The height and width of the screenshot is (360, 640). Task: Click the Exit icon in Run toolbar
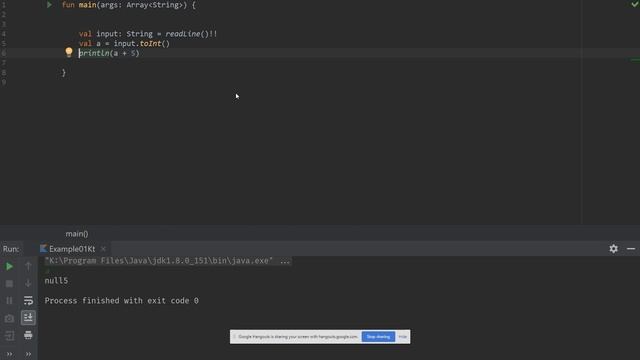[9, 336]
